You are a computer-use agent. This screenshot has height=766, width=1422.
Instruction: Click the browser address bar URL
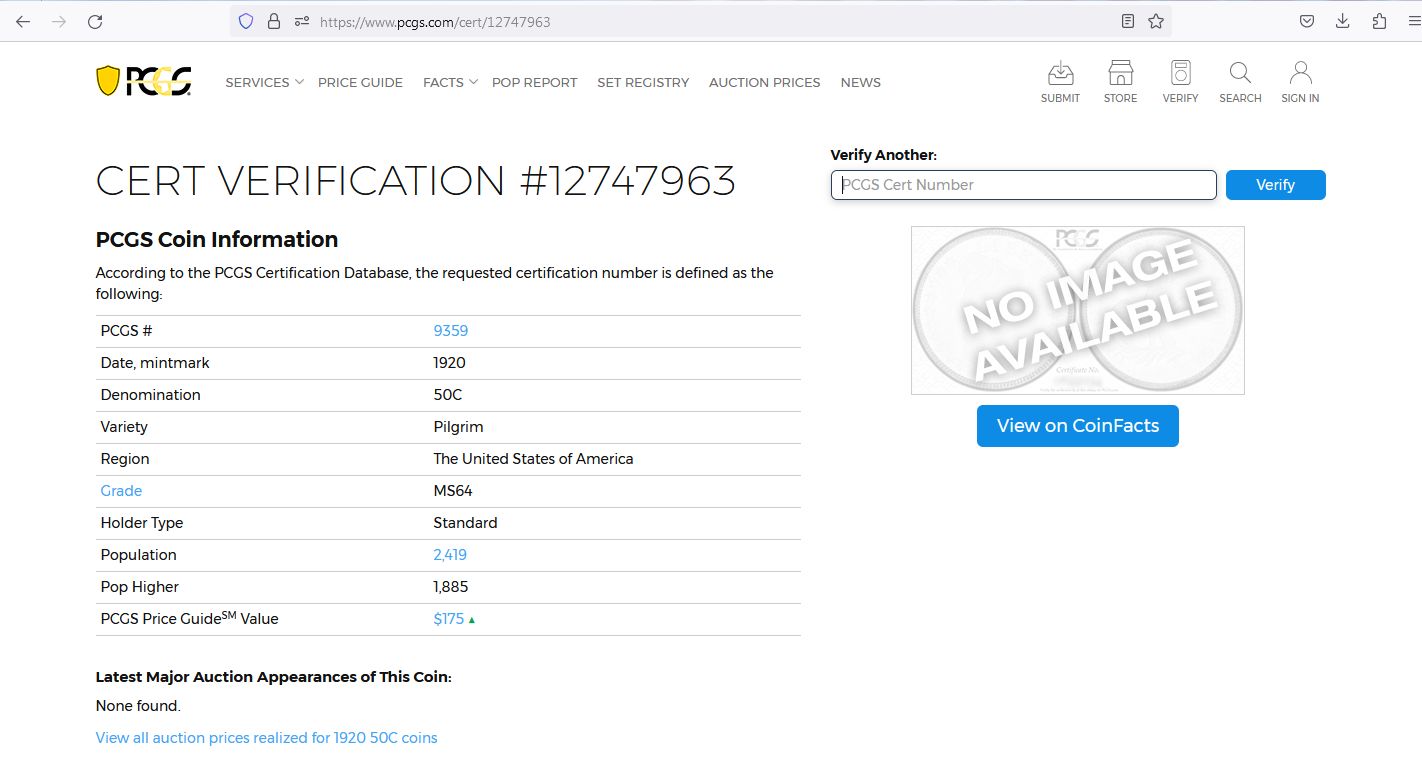[x=435, y=22]
